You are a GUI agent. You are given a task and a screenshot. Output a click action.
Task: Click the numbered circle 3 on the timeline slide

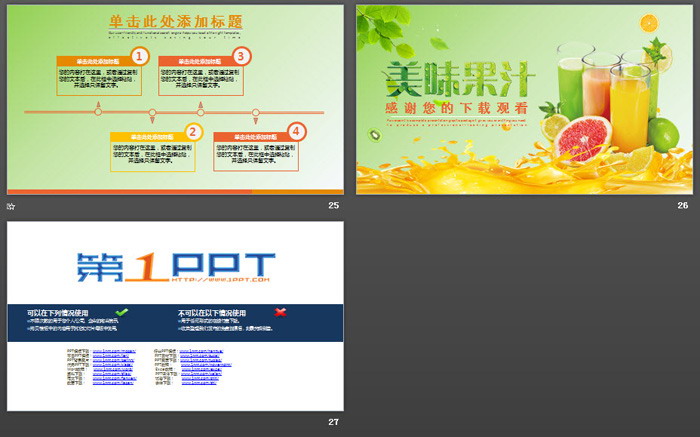point(241,56)
